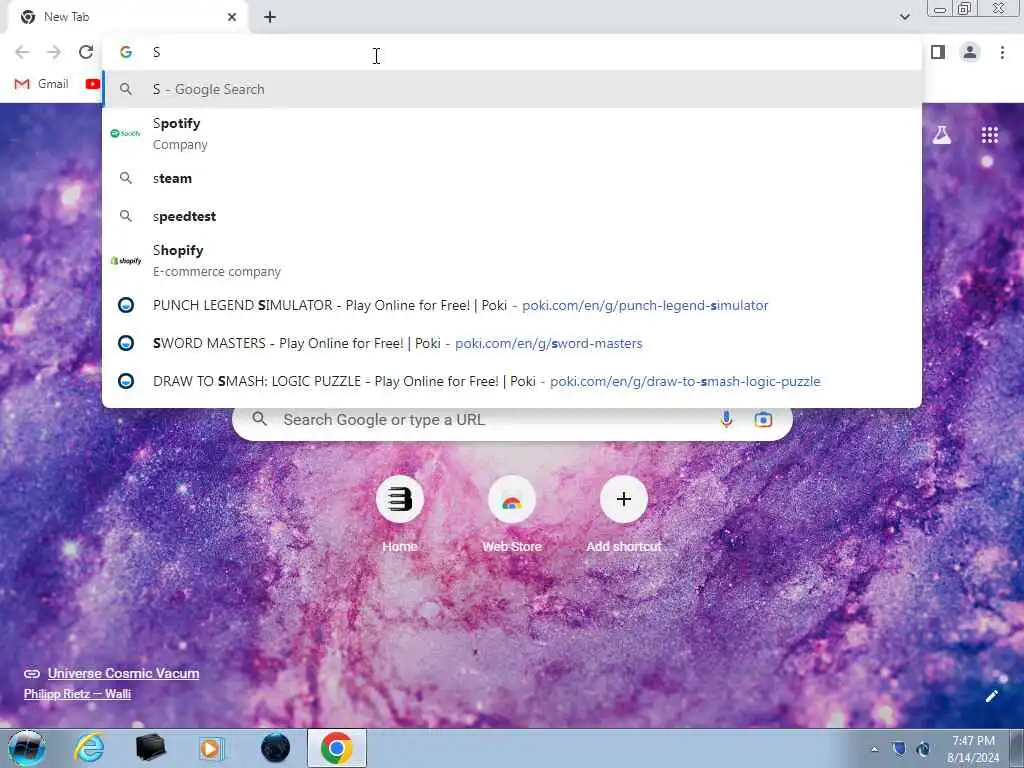Open the Chrome Labs flask icon
This screenshot has height=768, width=1024.
coord(942,135)
